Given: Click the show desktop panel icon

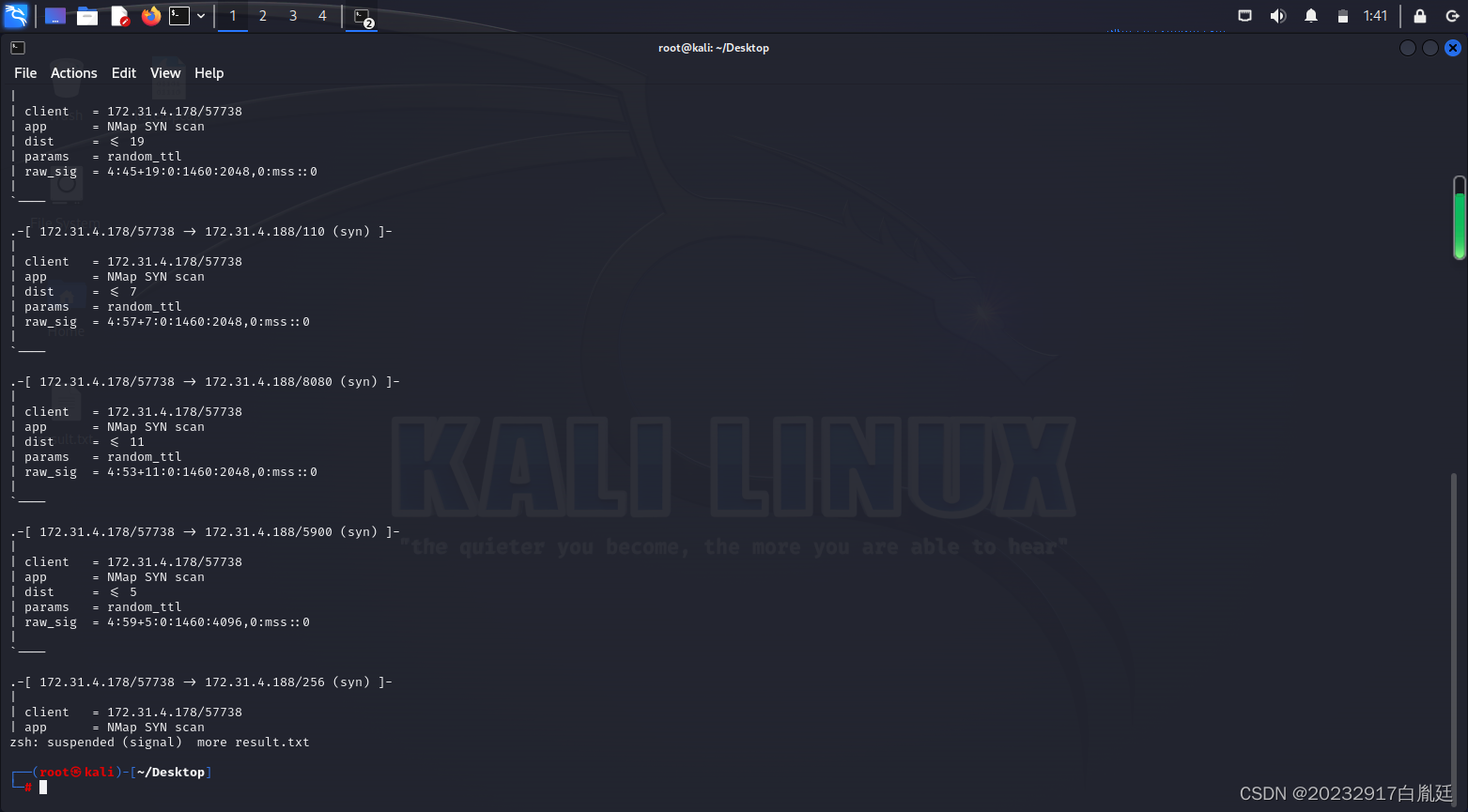Looking at the screenshot, I should pyautogui.click(x=55, y=16).
